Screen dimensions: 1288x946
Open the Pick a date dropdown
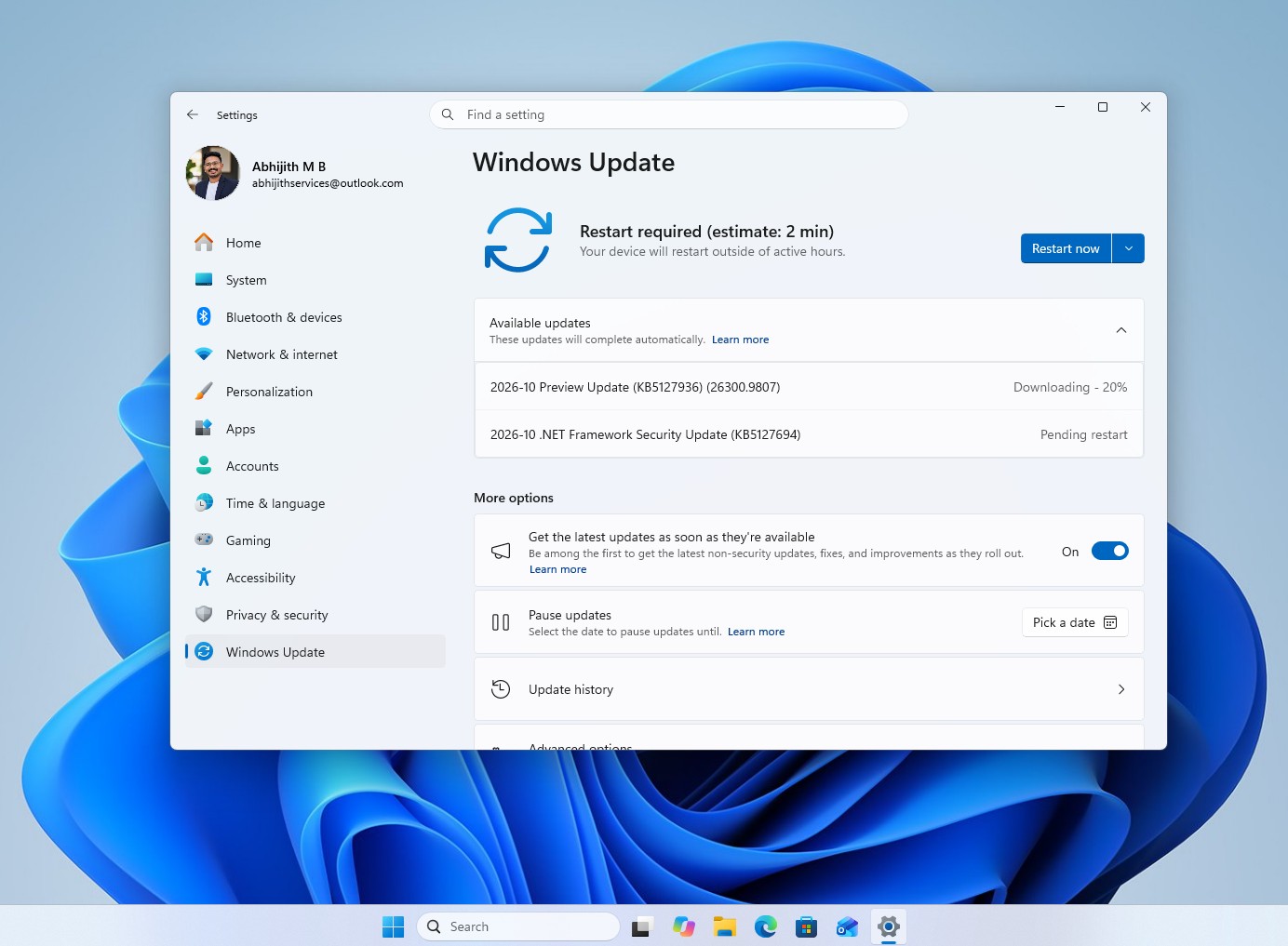click(1075, 622)
